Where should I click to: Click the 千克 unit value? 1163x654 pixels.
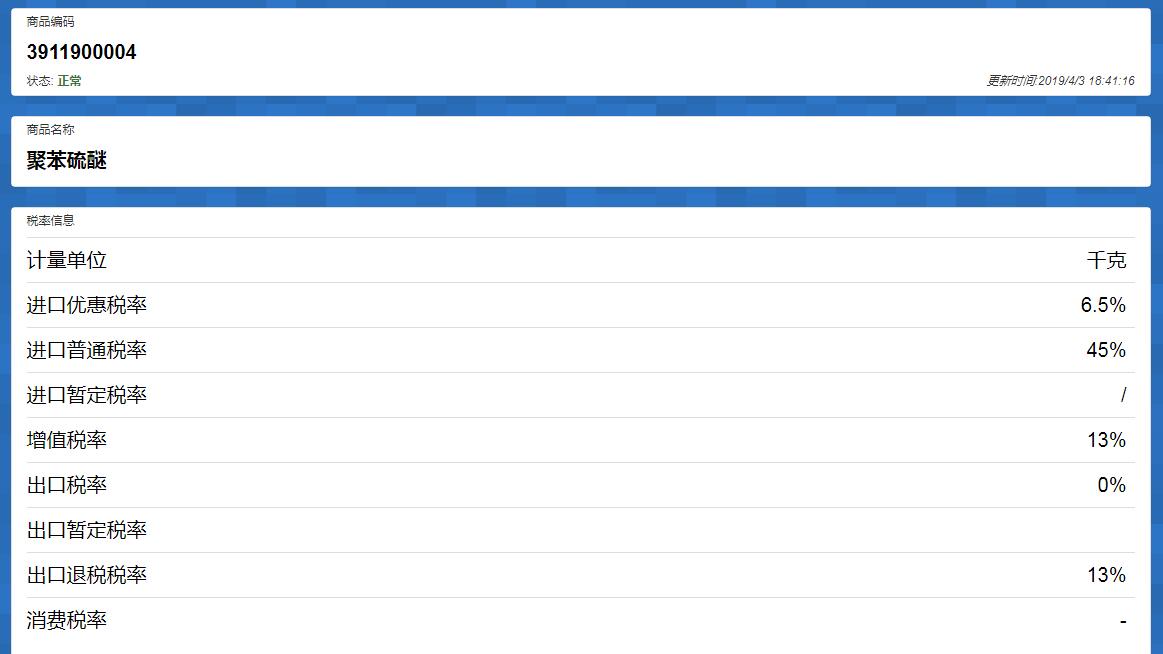click(1106, 260)
